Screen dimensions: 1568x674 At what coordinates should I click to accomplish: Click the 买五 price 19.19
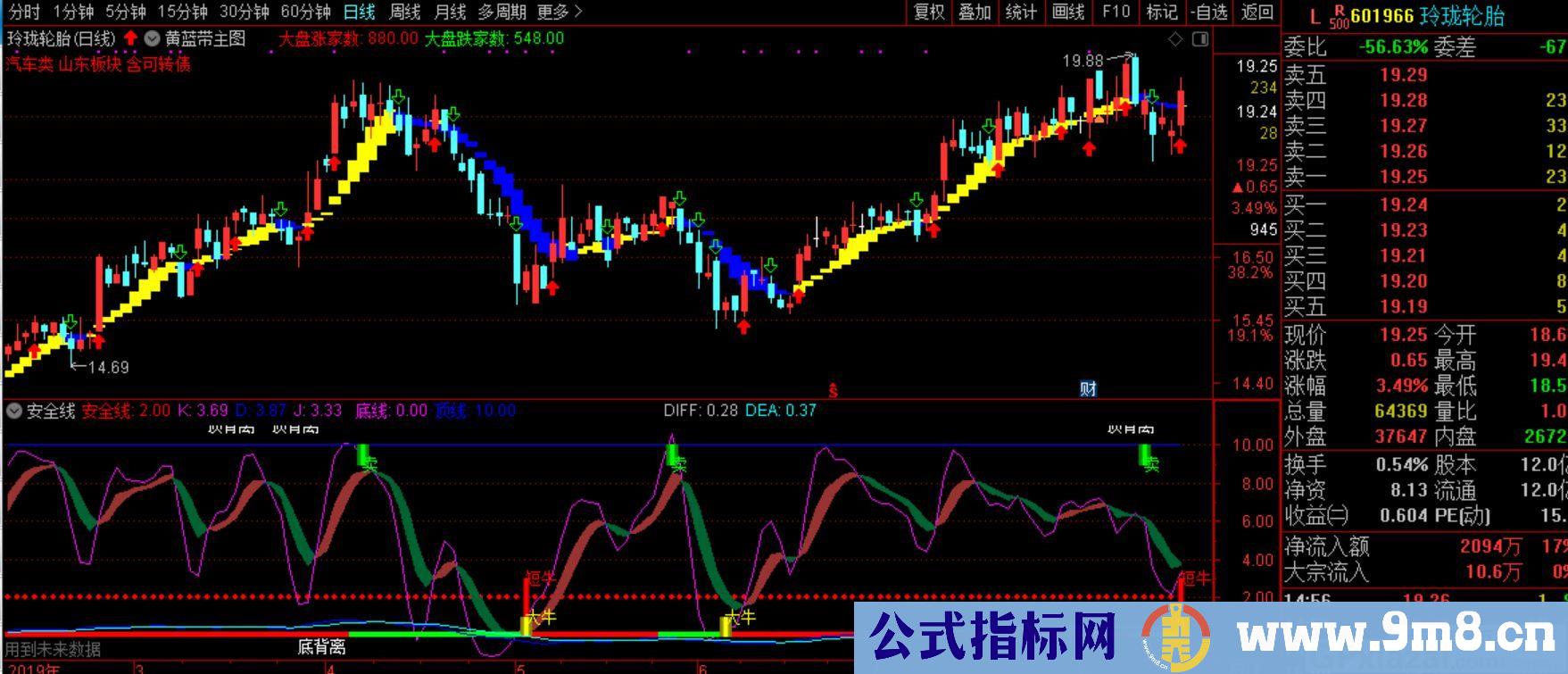1404,307
